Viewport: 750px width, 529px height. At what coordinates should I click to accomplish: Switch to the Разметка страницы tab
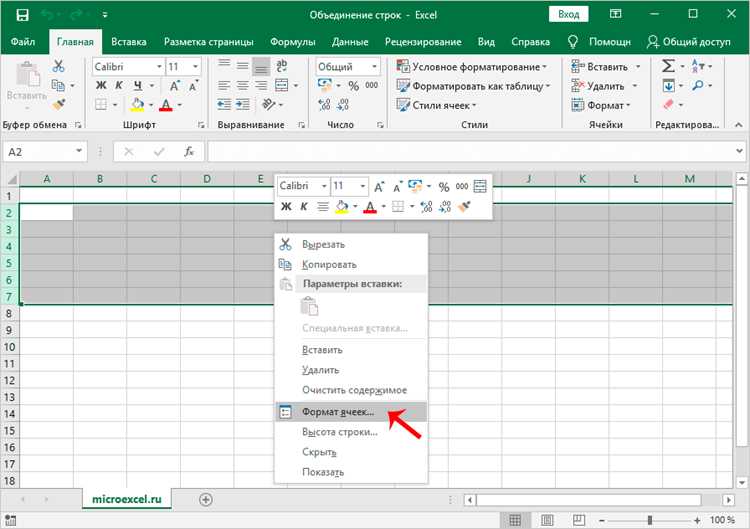(209, 42)
